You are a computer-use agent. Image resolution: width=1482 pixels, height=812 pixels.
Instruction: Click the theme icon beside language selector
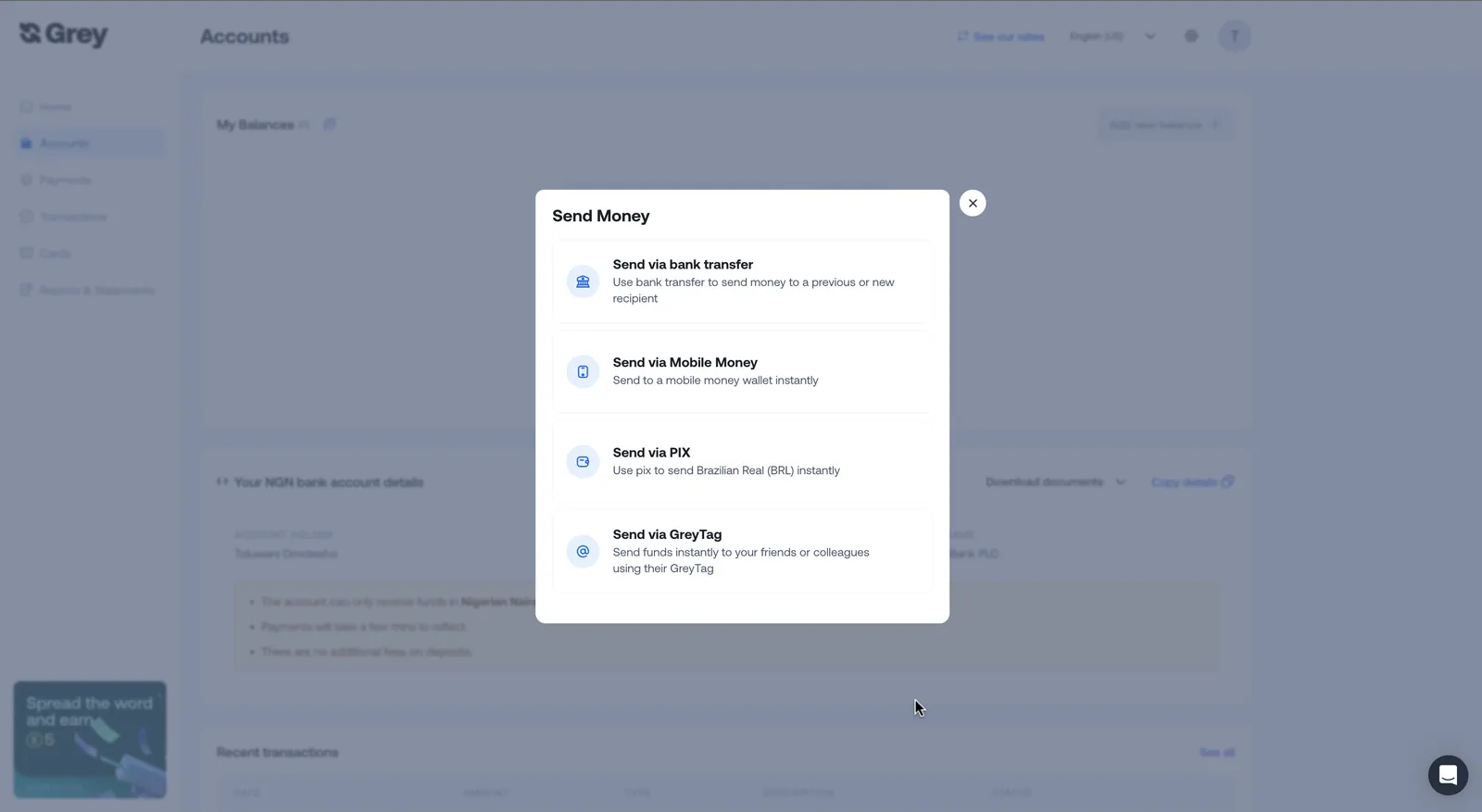1191,36
